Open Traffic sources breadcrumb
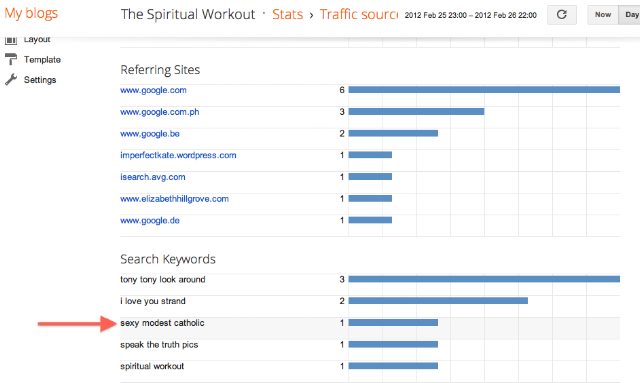Screen dimensions: 640x383 pyautogui.click(x=358, y=14)
